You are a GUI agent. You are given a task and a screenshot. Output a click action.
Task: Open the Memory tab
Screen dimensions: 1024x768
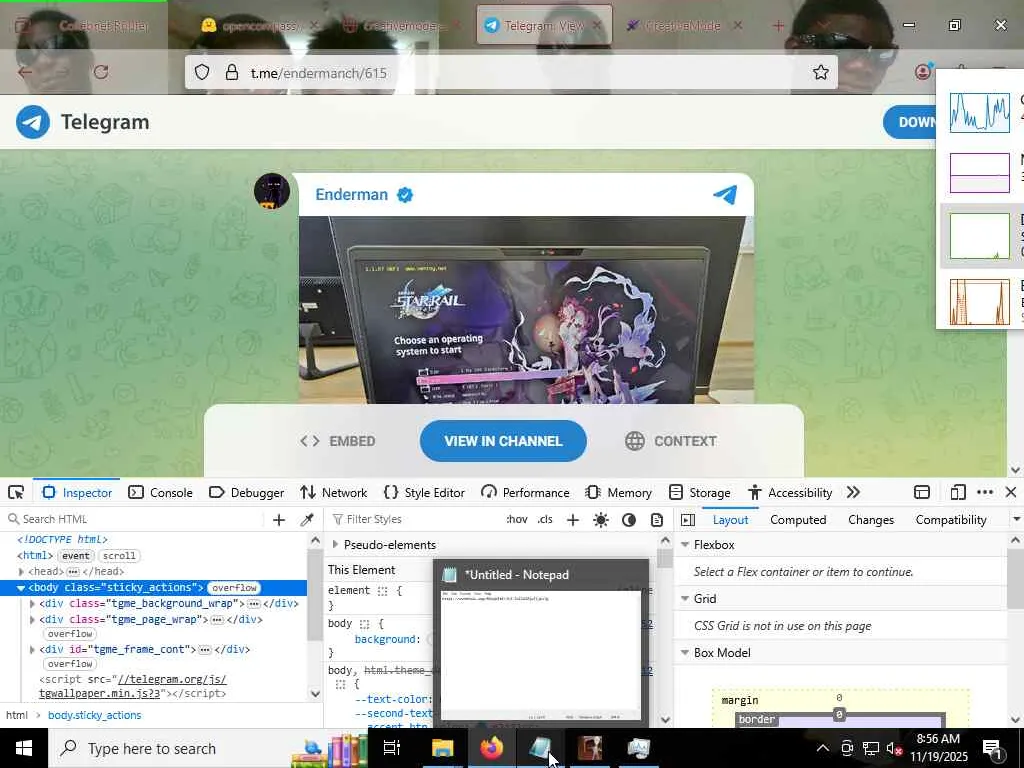(619, 492)
